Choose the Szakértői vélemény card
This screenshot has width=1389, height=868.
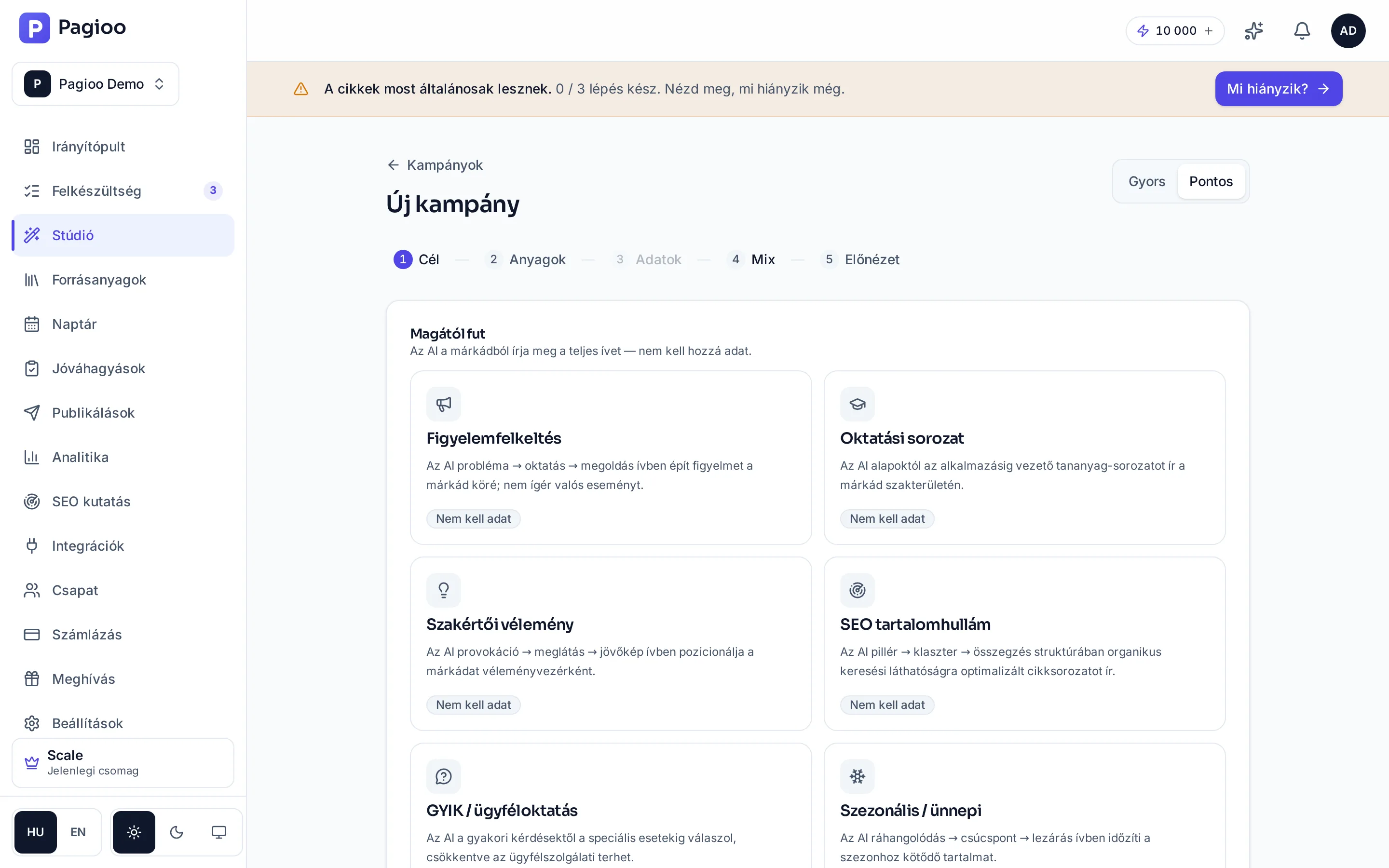pos(611,644)
